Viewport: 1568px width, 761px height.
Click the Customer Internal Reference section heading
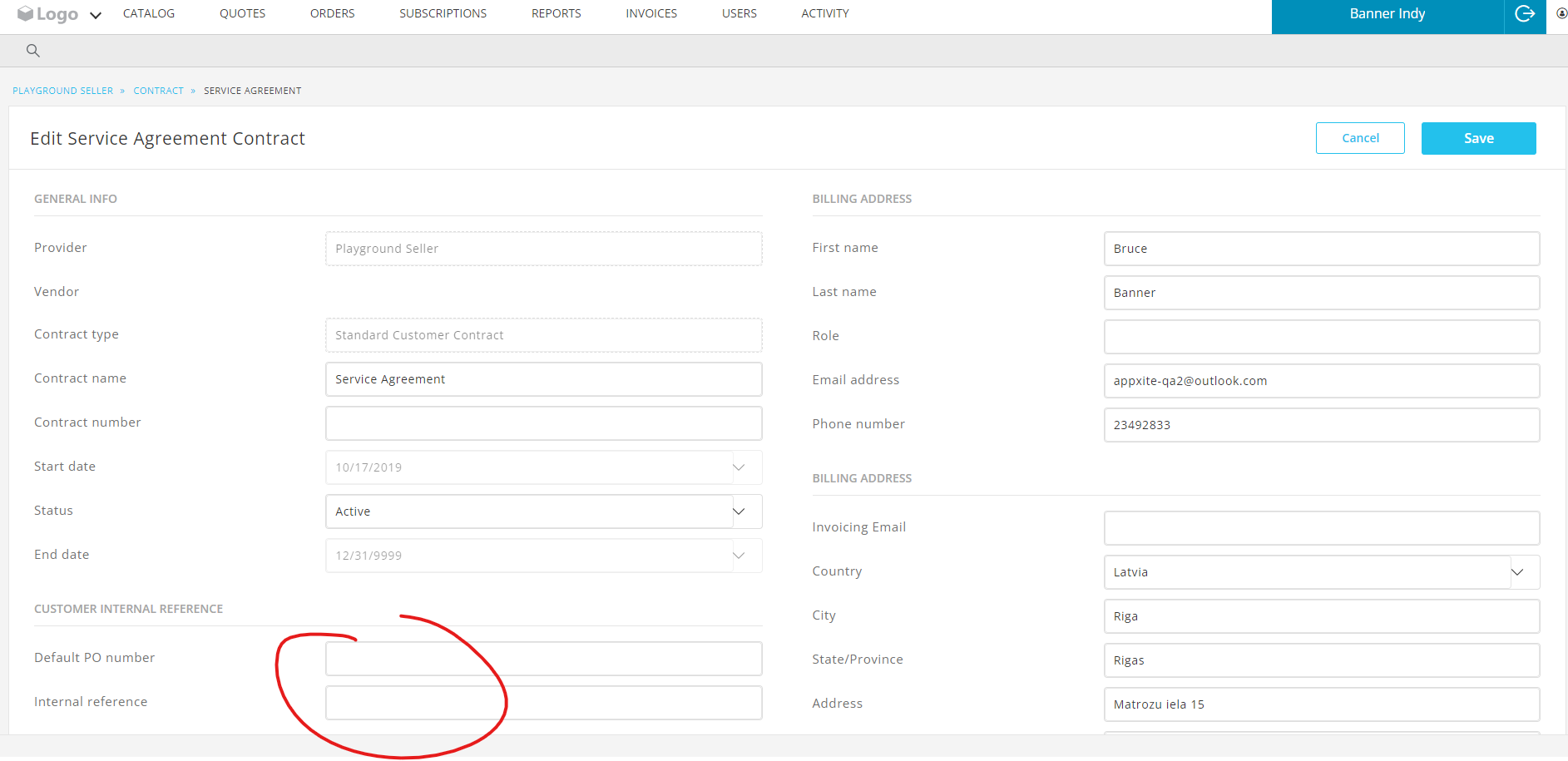tap(128, 609)
